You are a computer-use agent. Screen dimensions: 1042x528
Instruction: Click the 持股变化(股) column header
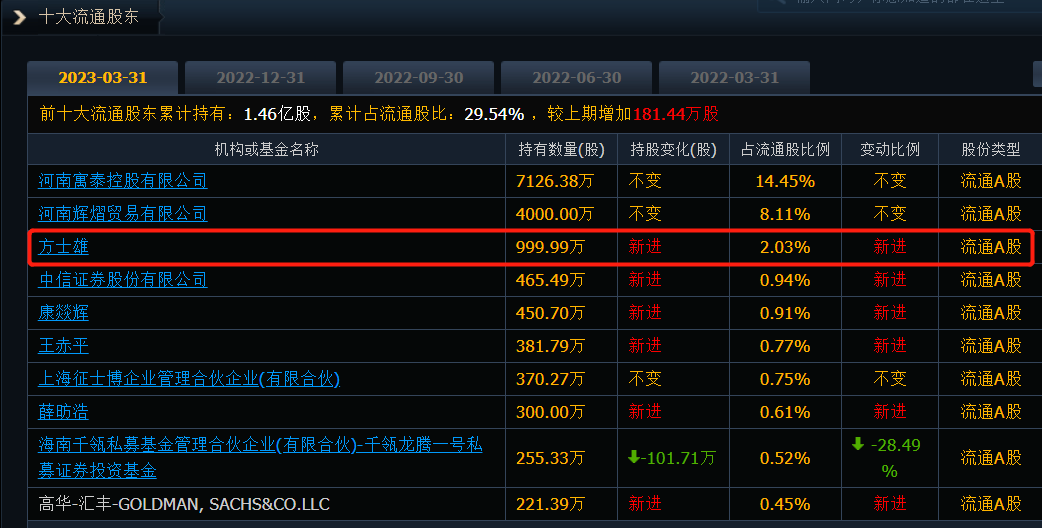[x=673, y=149]
